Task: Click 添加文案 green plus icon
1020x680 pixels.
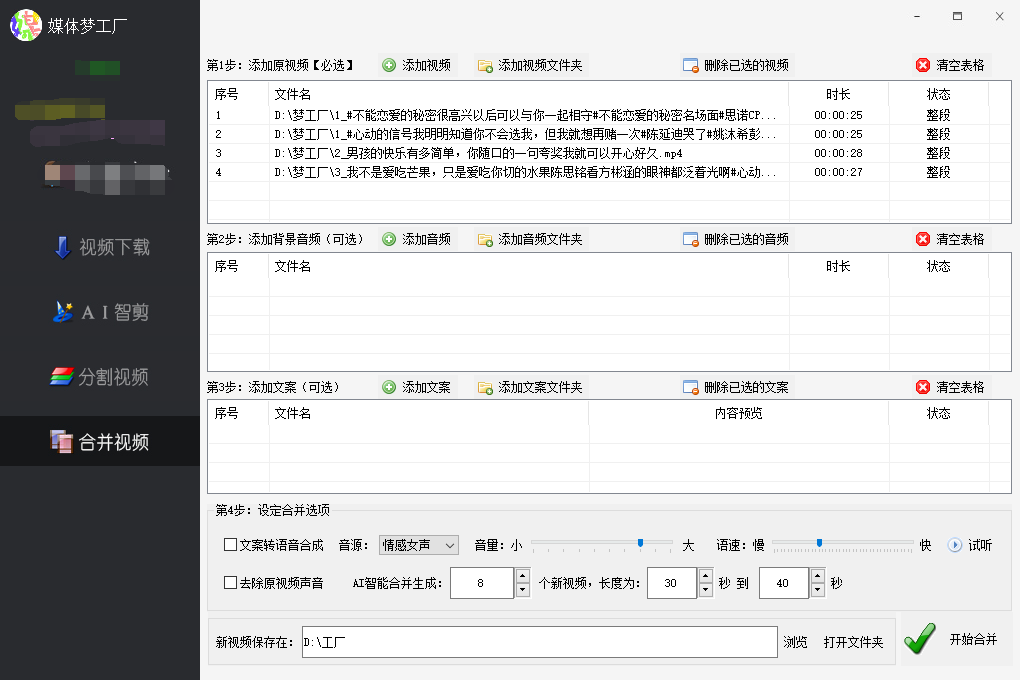Action: (389, 387)
